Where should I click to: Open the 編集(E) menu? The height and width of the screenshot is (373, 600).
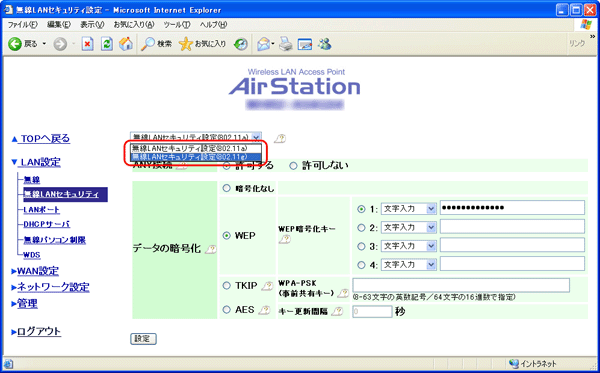59,25
